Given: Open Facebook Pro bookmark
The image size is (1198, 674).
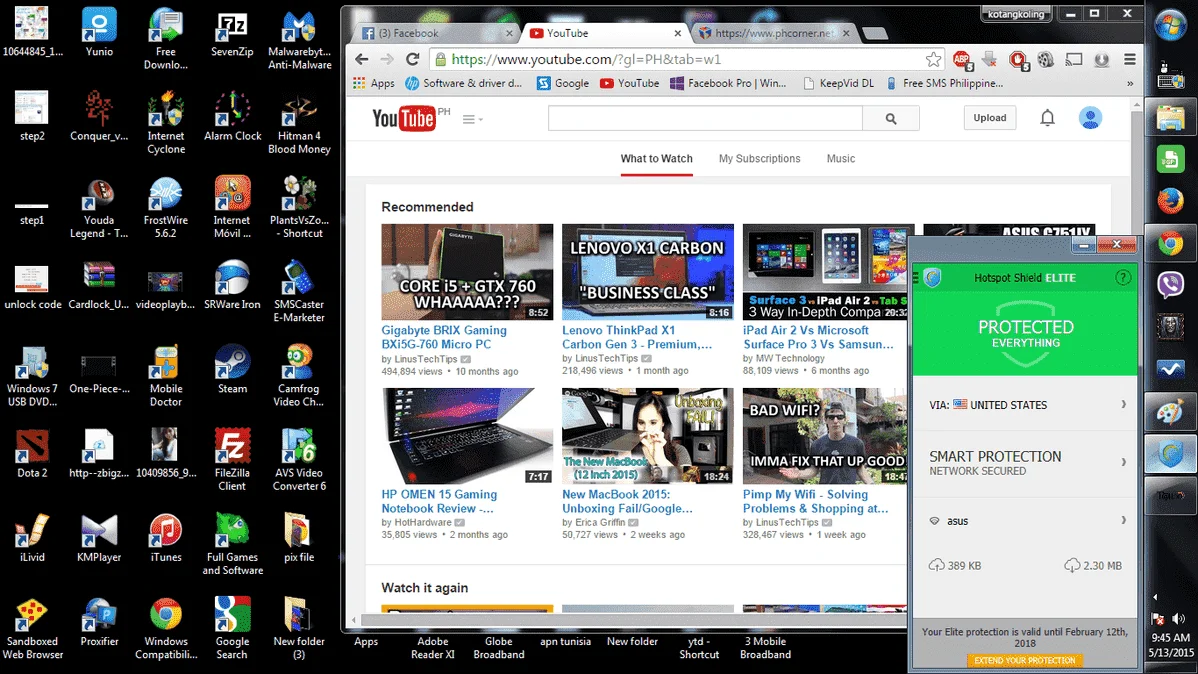Looking at the screenshot, I should 728,83.
